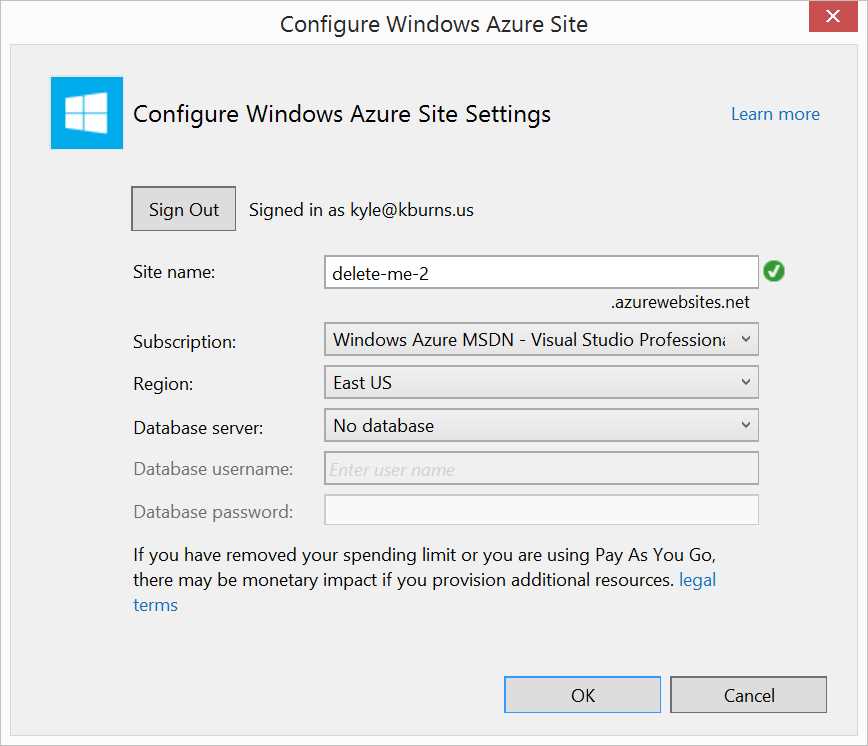
Task: Click the Cancel button
Action: point(748,695)
